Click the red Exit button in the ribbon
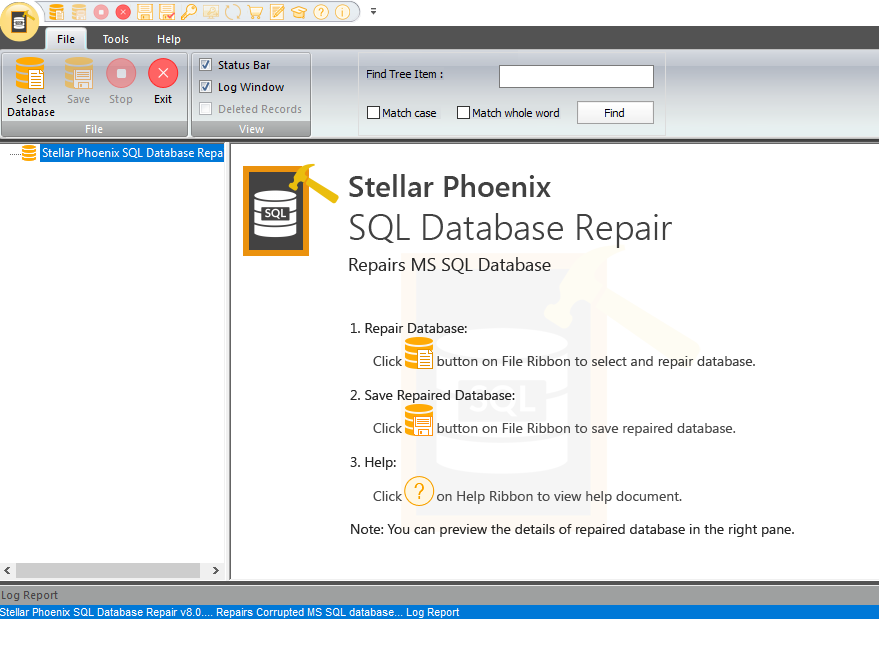 (163, 81)
